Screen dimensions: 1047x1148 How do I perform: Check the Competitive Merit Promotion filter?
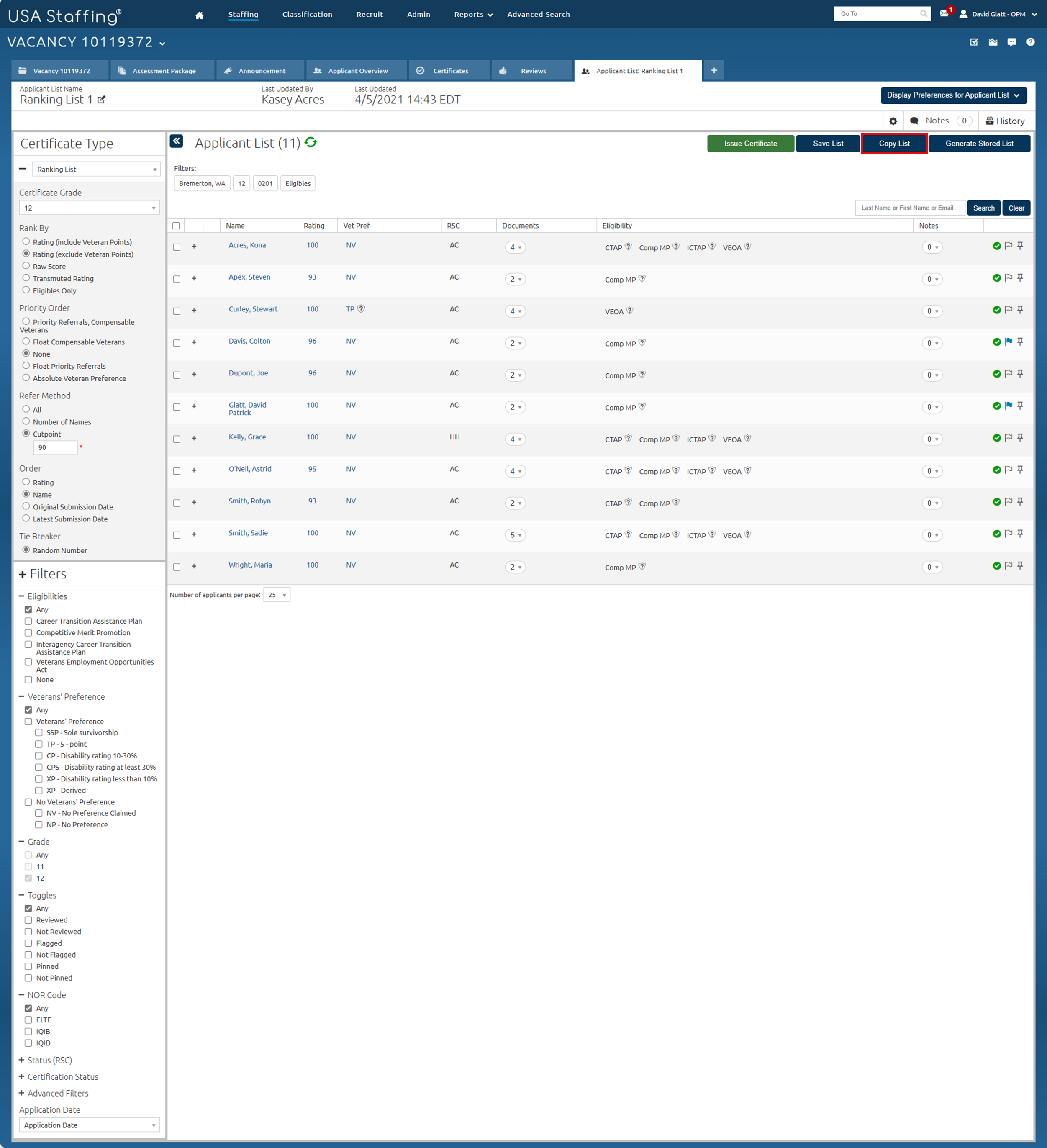coord(28,633)
